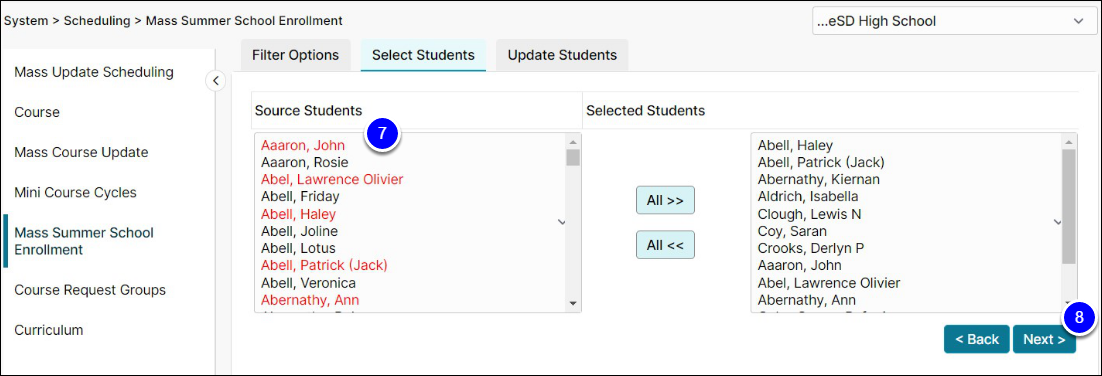Viewport: 1102px width, 376px height.
Task: Collapse the sidebar with the chevron arrow
Action: tap(216, 81)
